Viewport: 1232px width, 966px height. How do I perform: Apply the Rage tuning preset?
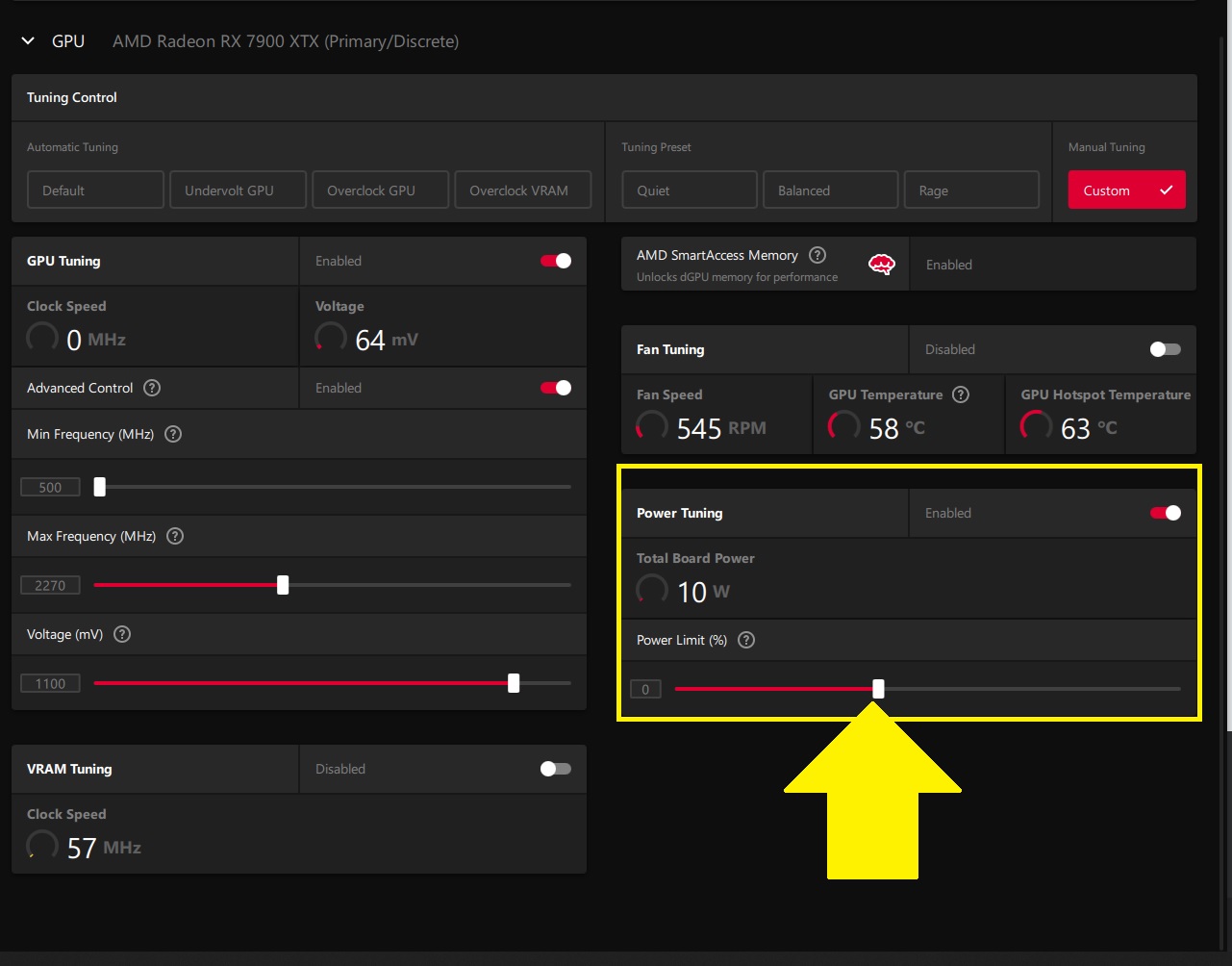click(x=971, y=190)
